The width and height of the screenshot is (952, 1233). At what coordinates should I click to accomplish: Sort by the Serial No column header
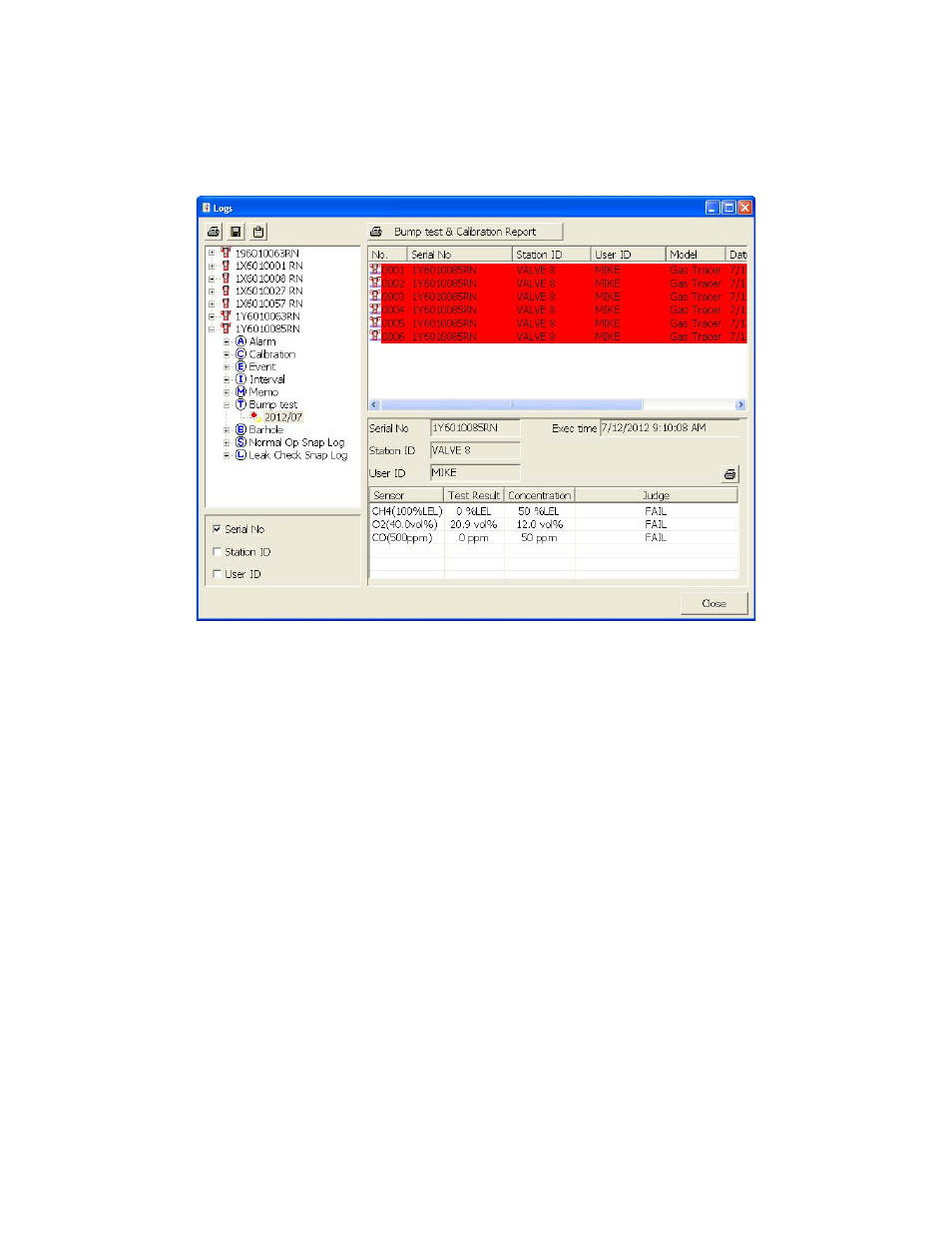click(460, 255)
